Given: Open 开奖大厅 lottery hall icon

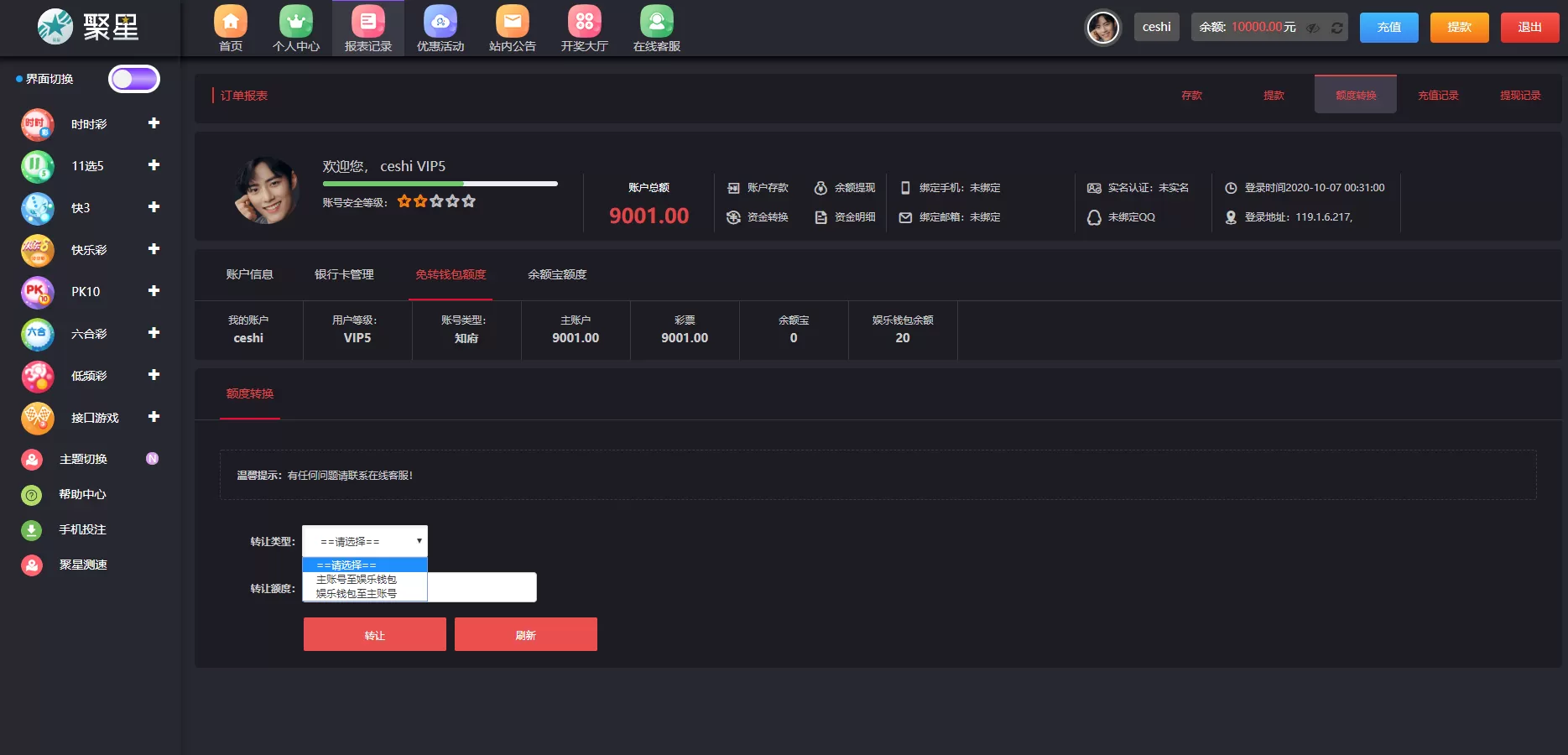Looking at the screenshot, I should click(x=584, y=22).
